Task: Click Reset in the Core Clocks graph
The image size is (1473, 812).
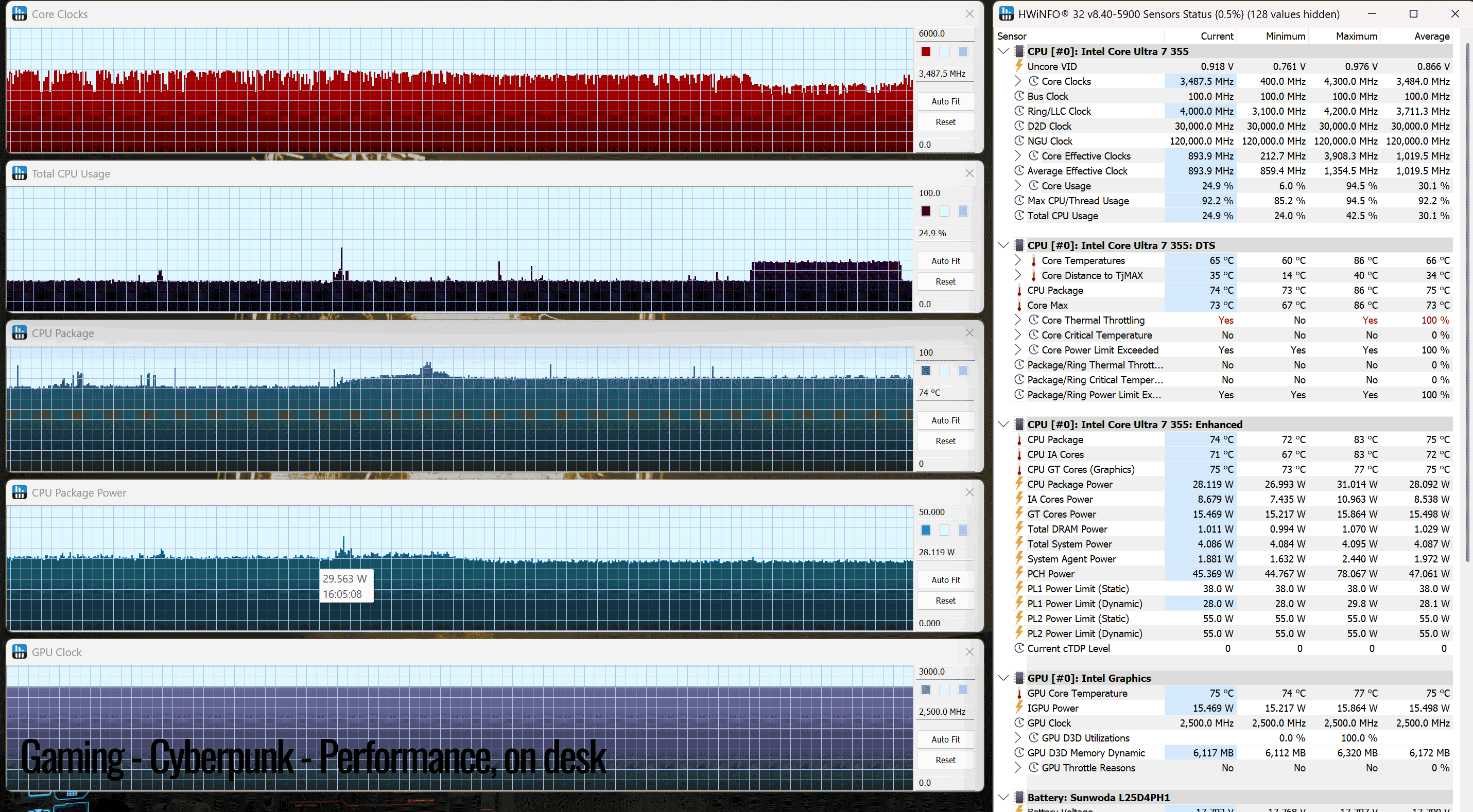Action: (x=945, y=122)
